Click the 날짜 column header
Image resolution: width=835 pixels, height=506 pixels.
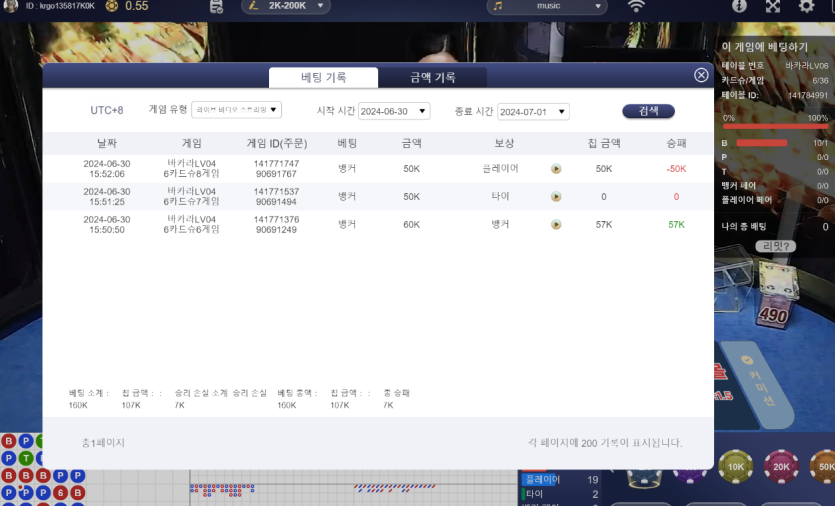pyautogui.click(x=107, y=143)
